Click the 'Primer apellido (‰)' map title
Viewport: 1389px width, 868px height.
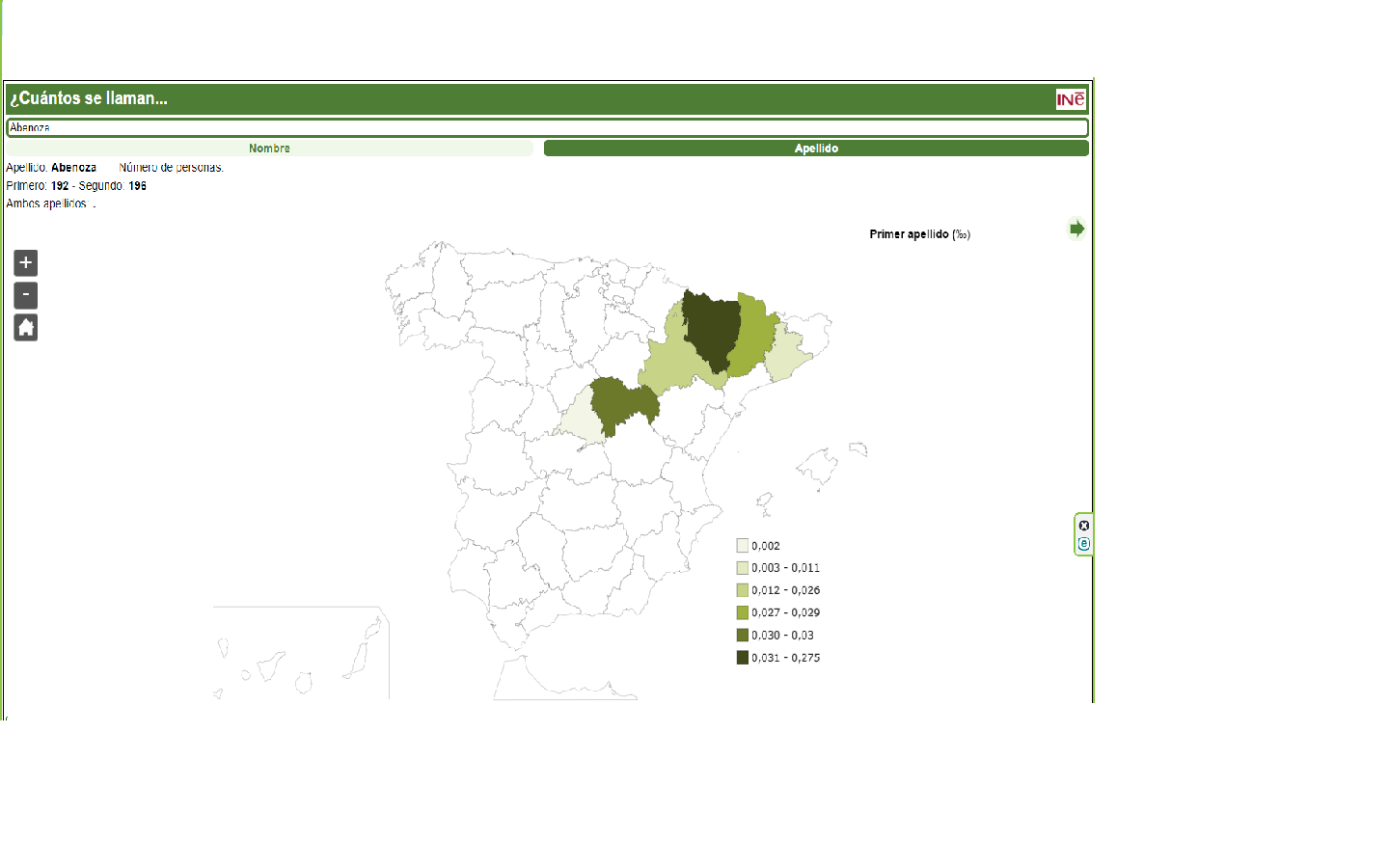pyautogui.click(x=919, y=234)
